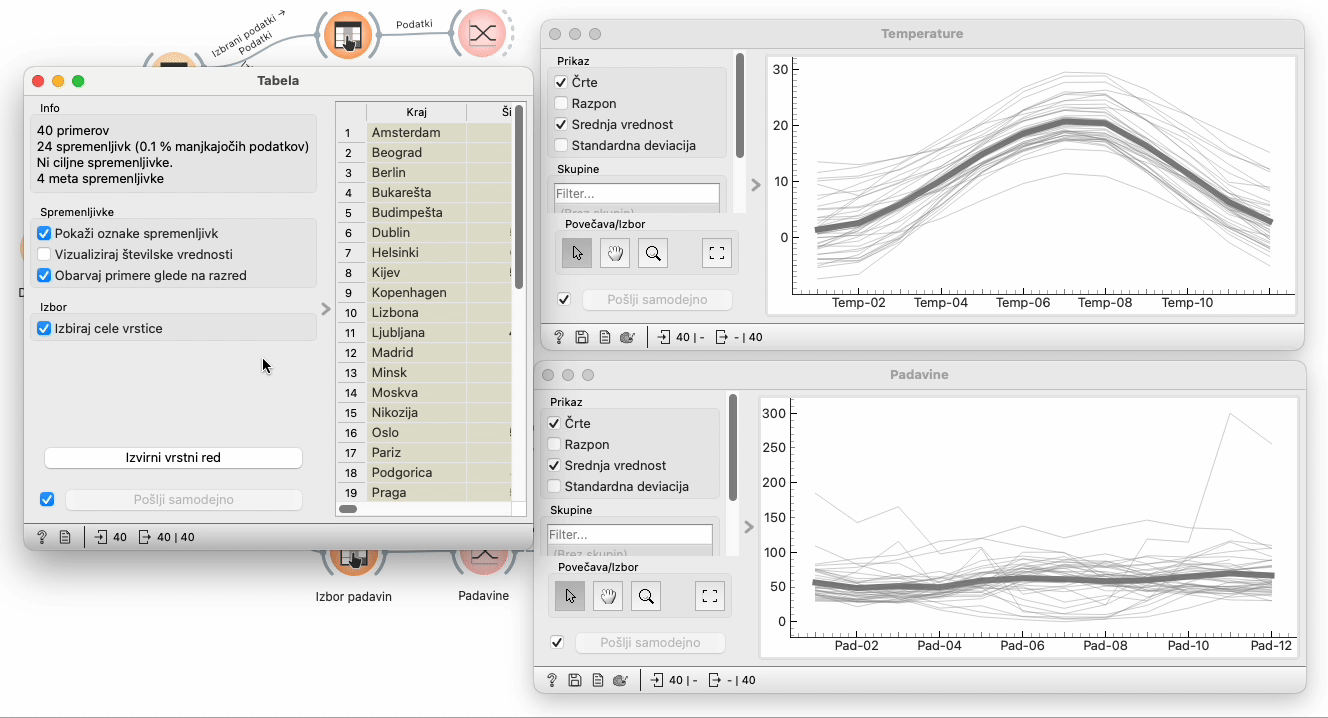1328x718 pixels.
Task: Select the arrow selection tool in Temperature window
Action: (577, 254)
